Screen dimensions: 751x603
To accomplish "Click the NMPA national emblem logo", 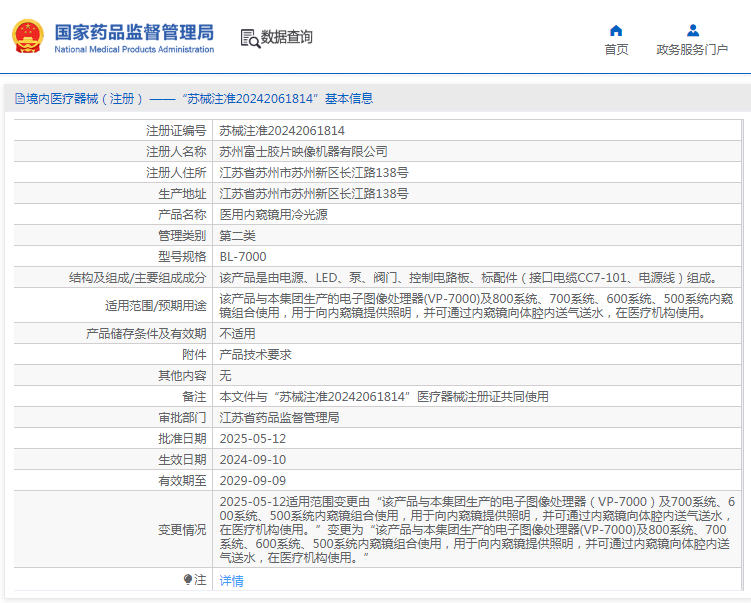I will pos(27,37).
